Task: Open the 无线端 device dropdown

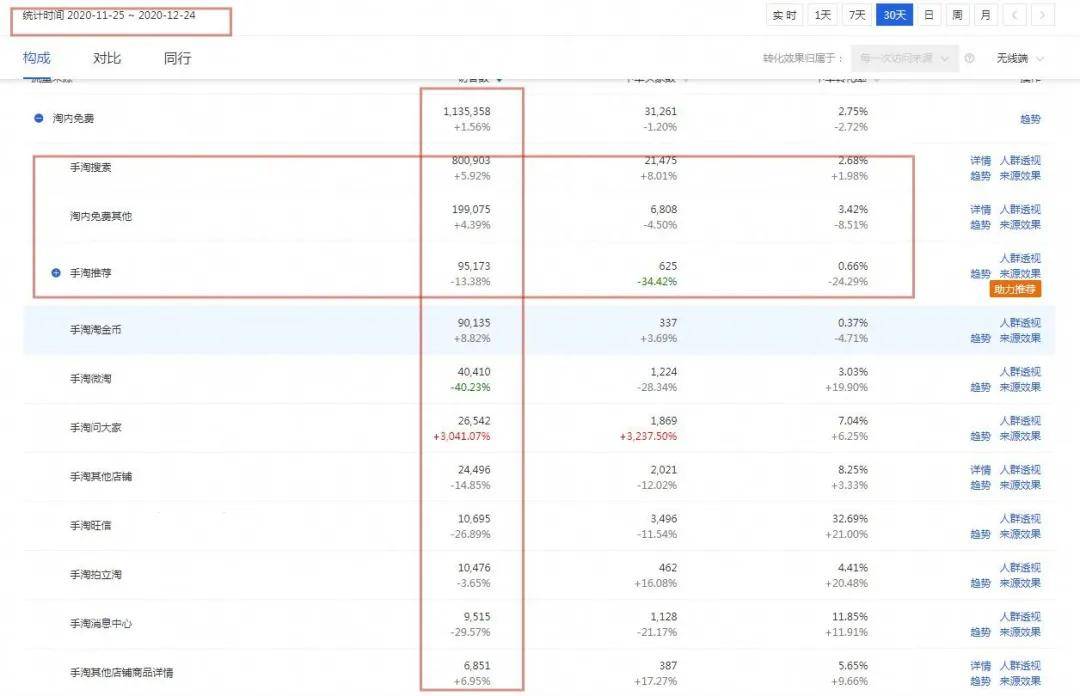Action: (x=1019, y=59)
